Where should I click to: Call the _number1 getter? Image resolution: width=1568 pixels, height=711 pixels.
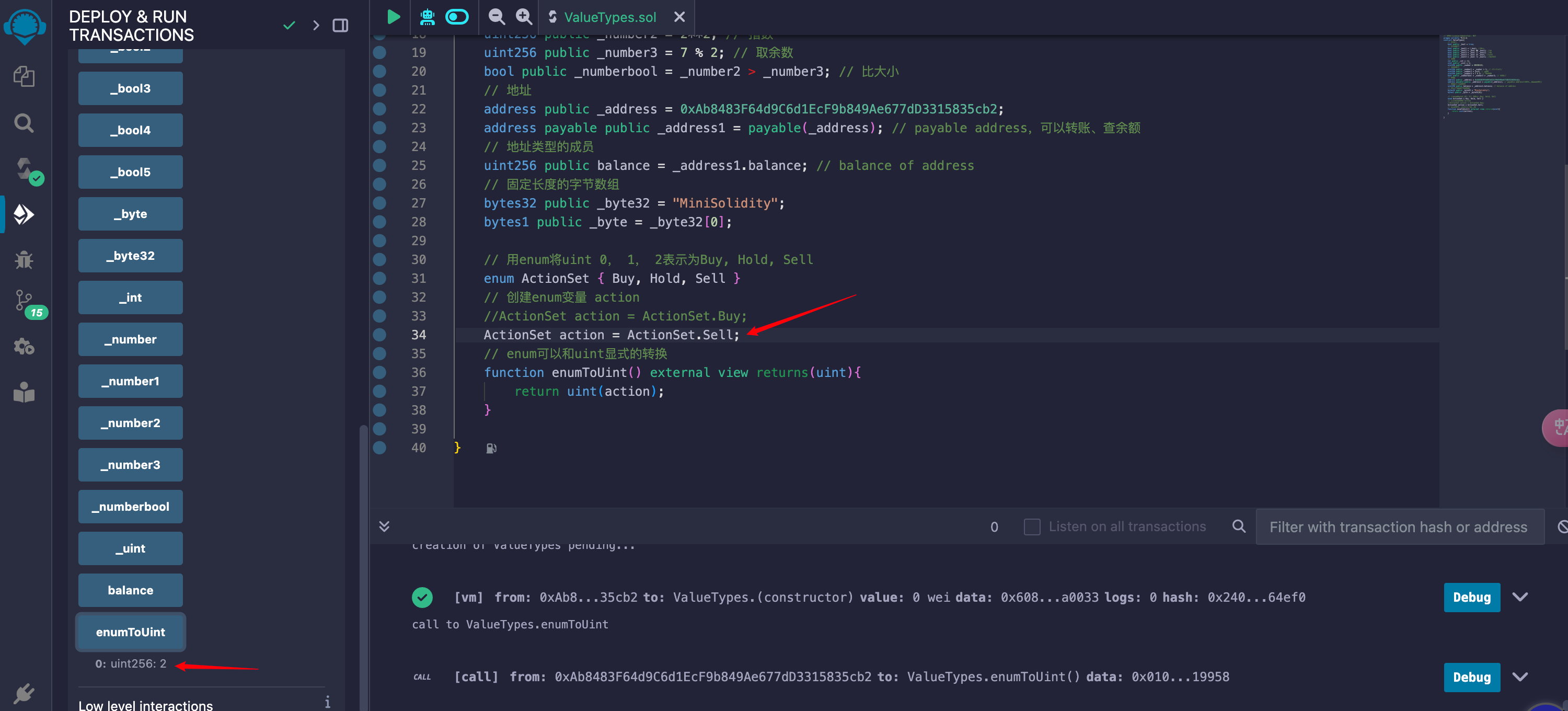(130, 381)
